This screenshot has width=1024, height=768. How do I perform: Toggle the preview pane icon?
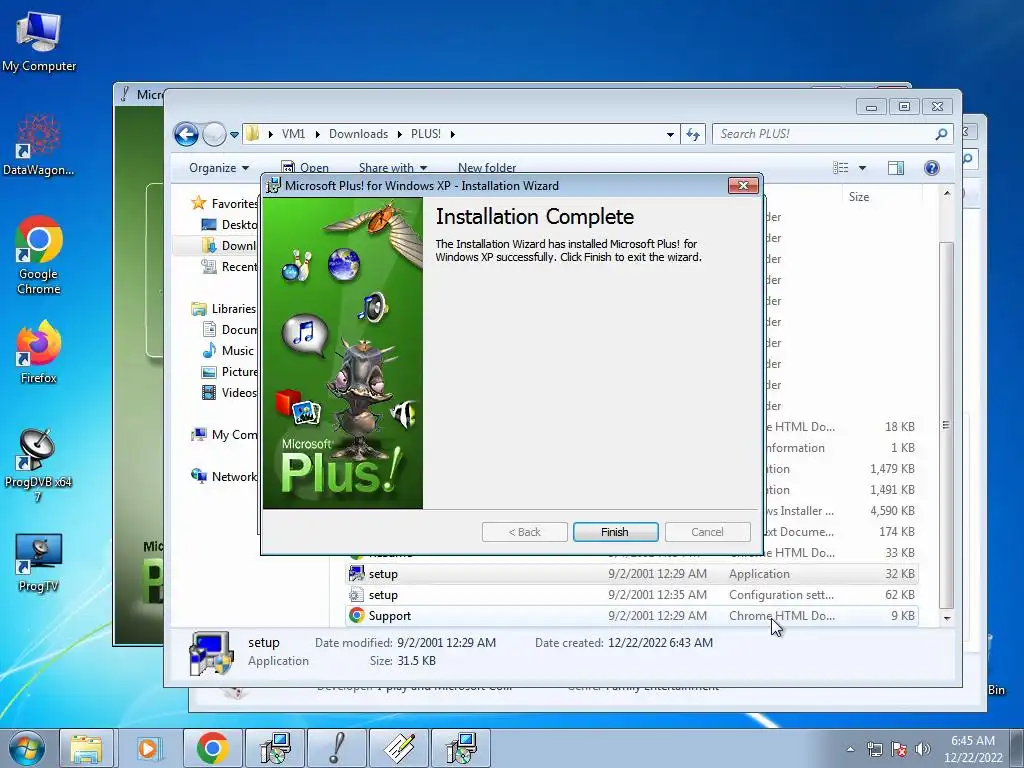point(896,168)
